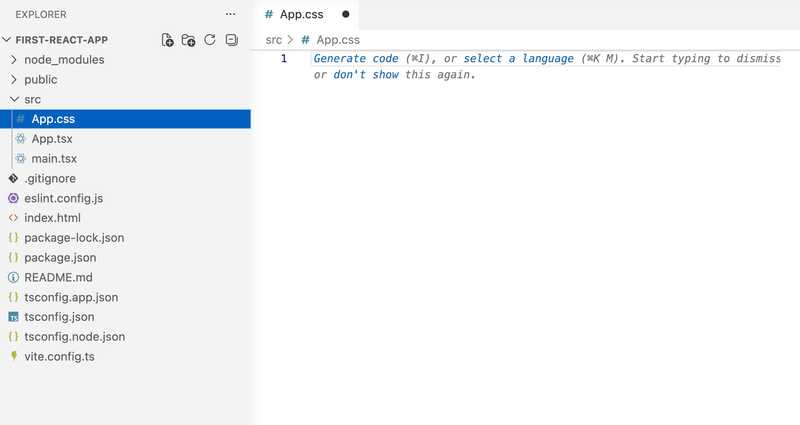Click the New File icon in Explorer
Image resolution: width=800 pixels, height=425 pixels.
[x=167, y=40]
